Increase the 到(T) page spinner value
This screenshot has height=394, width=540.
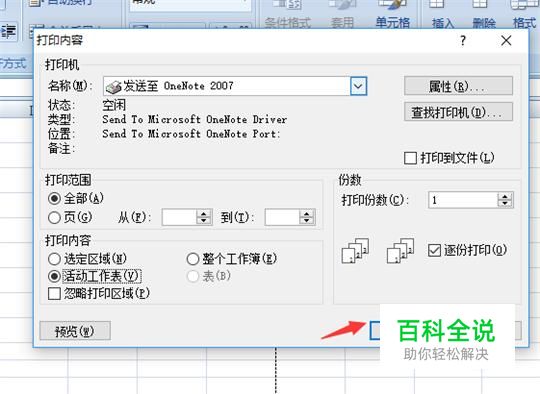pyautogui.click(x=307, y=214)
